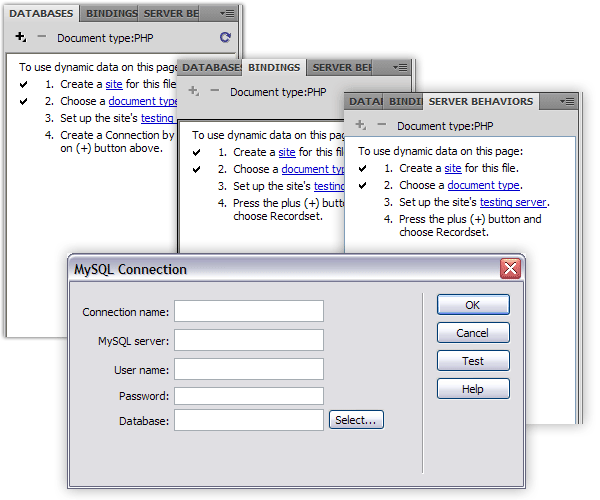This screenshot has height=500, width=600.
Task: Click 'Document type:PHP' text in Server Behaviors panel
Action: click(x=445, y=126)
